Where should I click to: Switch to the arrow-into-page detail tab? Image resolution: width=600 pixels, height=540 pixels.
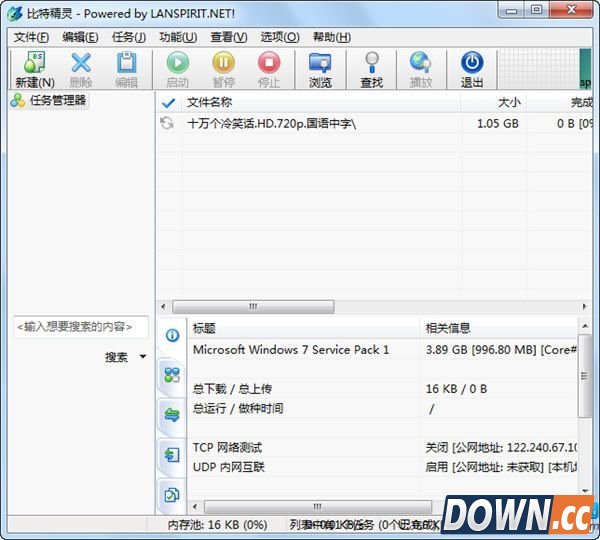point(172,455)
